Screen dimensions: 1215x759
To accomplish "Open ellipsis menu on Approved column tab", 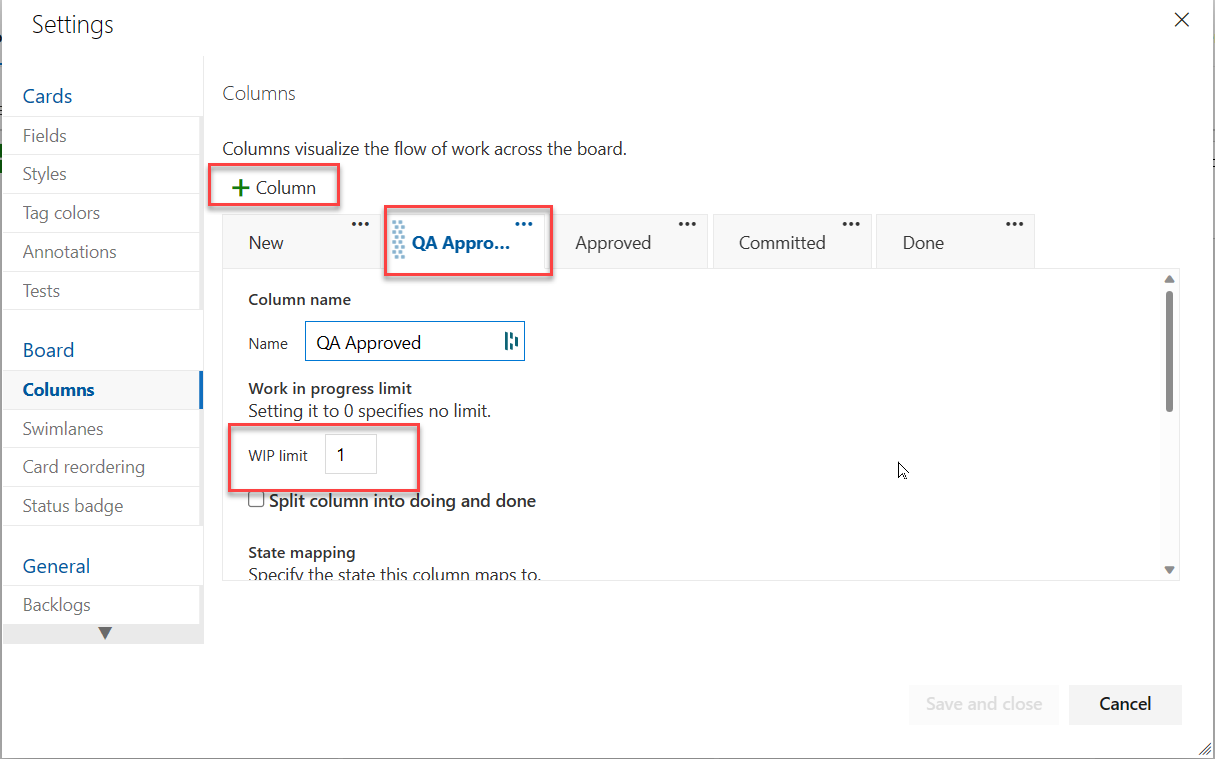I will pyautogui.click(x=687, y=225).
